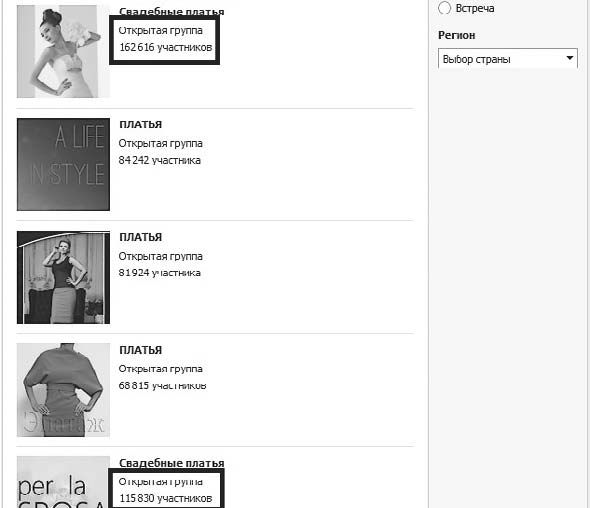
Task: Click the 84 242 участника text
Action: 160,160
